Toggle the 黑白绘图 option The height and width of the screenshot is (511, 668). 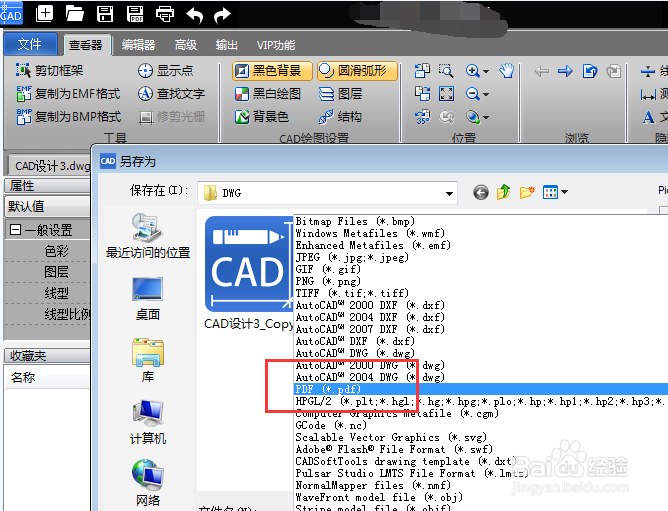268,94
